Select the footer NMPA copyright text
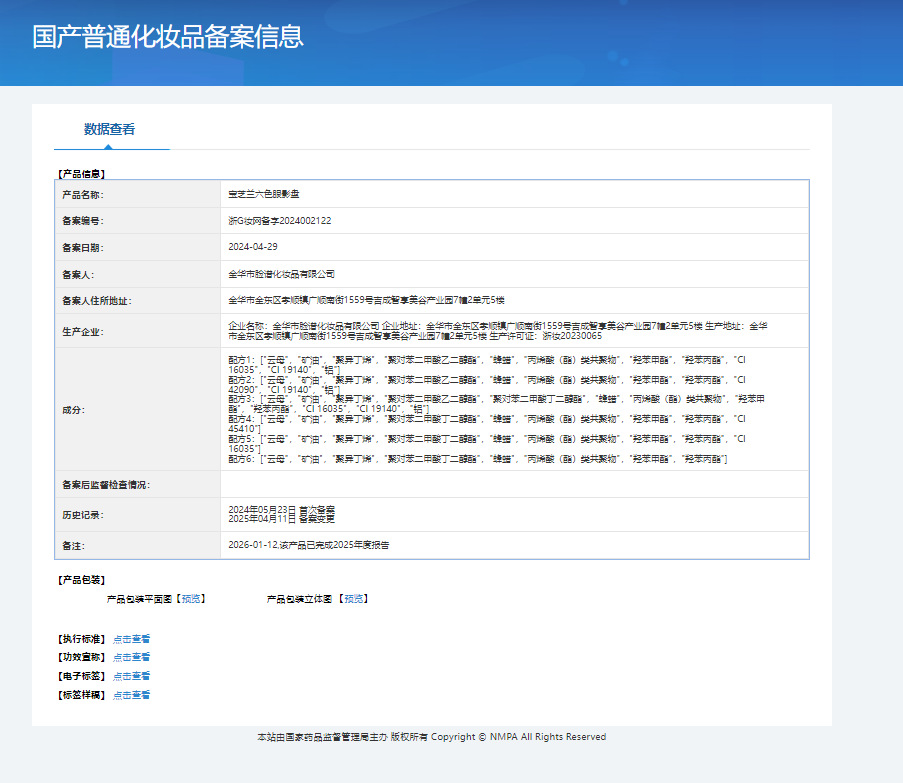Image resolution: width=903 pixels, height=783 pixels. point(431,737)
